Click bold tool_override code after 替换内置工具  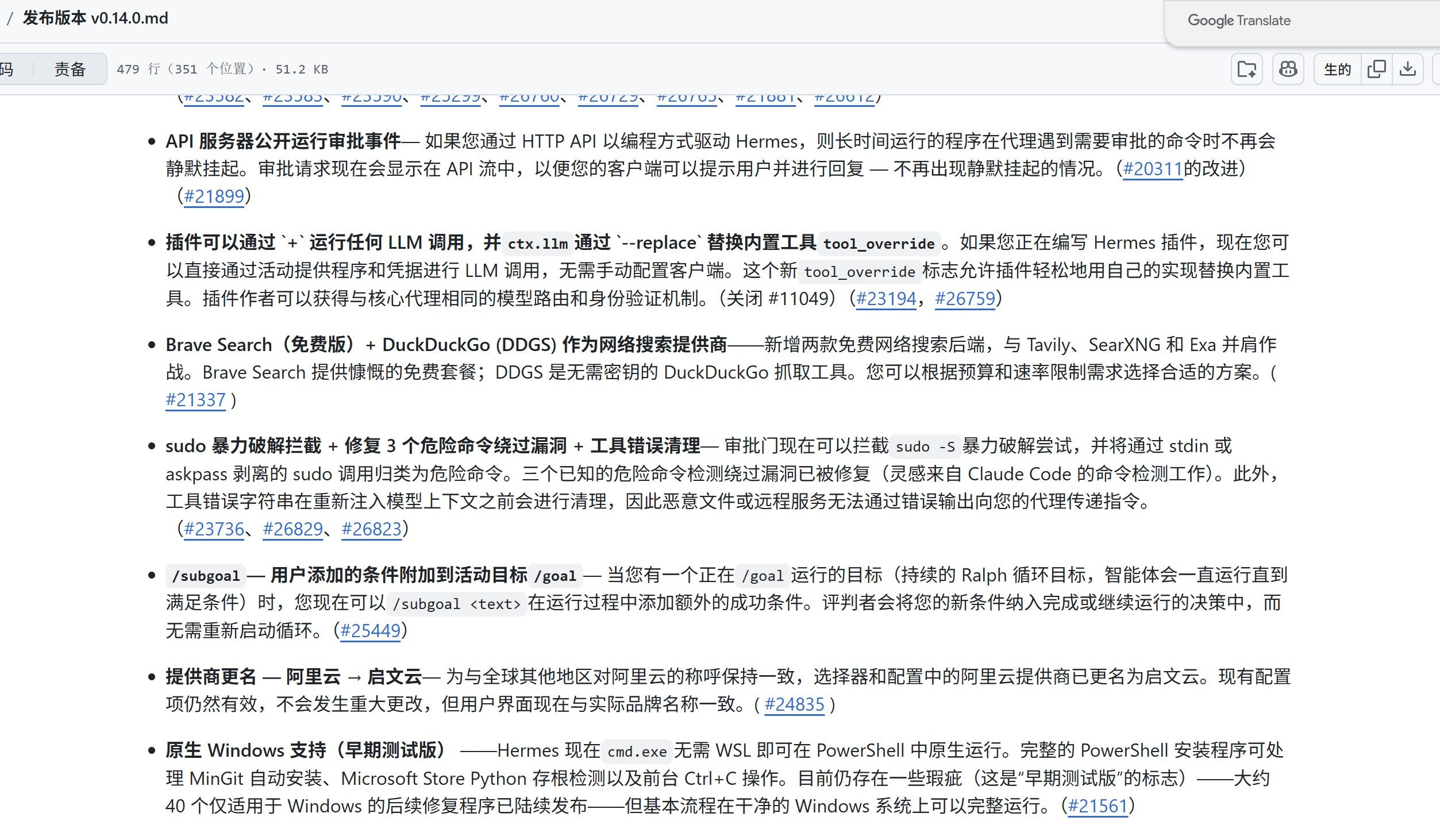click(x=879, y=244)
